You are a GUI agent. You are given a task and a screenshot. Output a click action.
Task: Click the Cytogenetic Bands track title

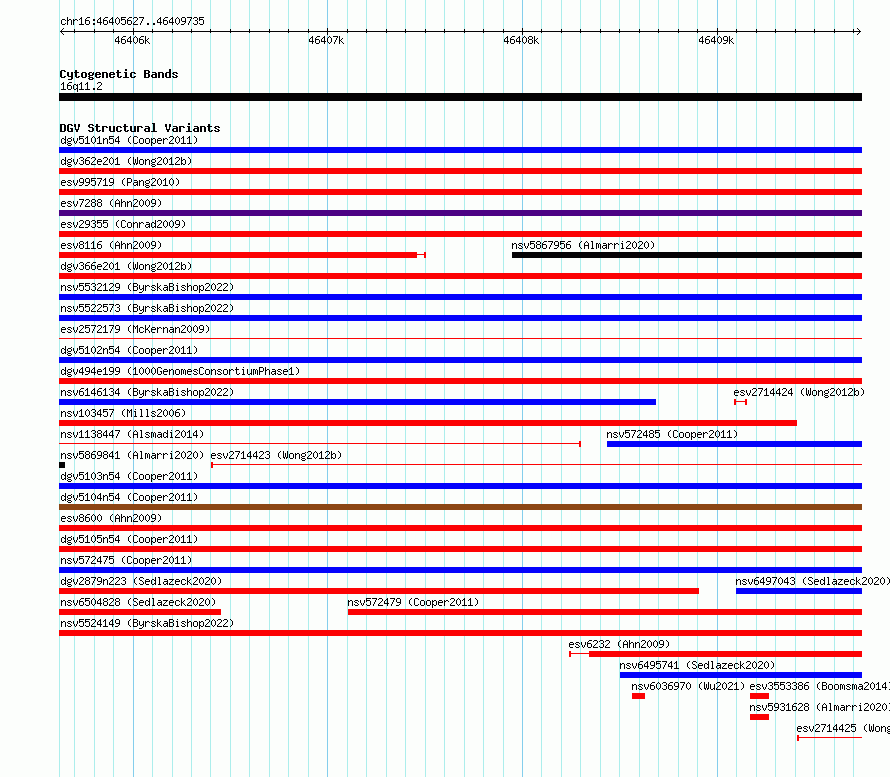pyautogui.click(x=119, y=74)
